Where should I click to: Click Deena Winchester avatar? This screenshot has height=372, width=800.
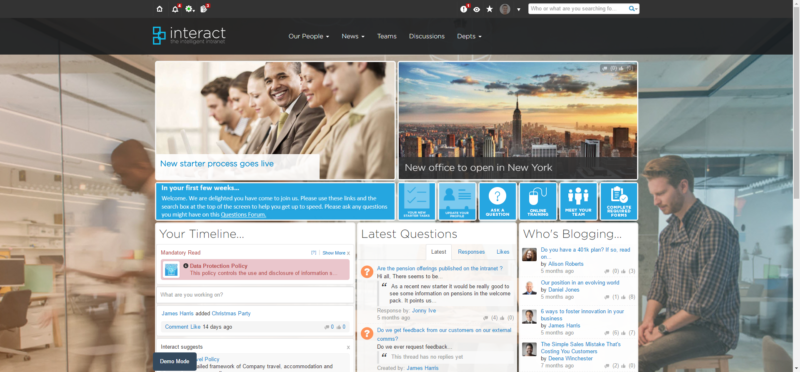529,349
